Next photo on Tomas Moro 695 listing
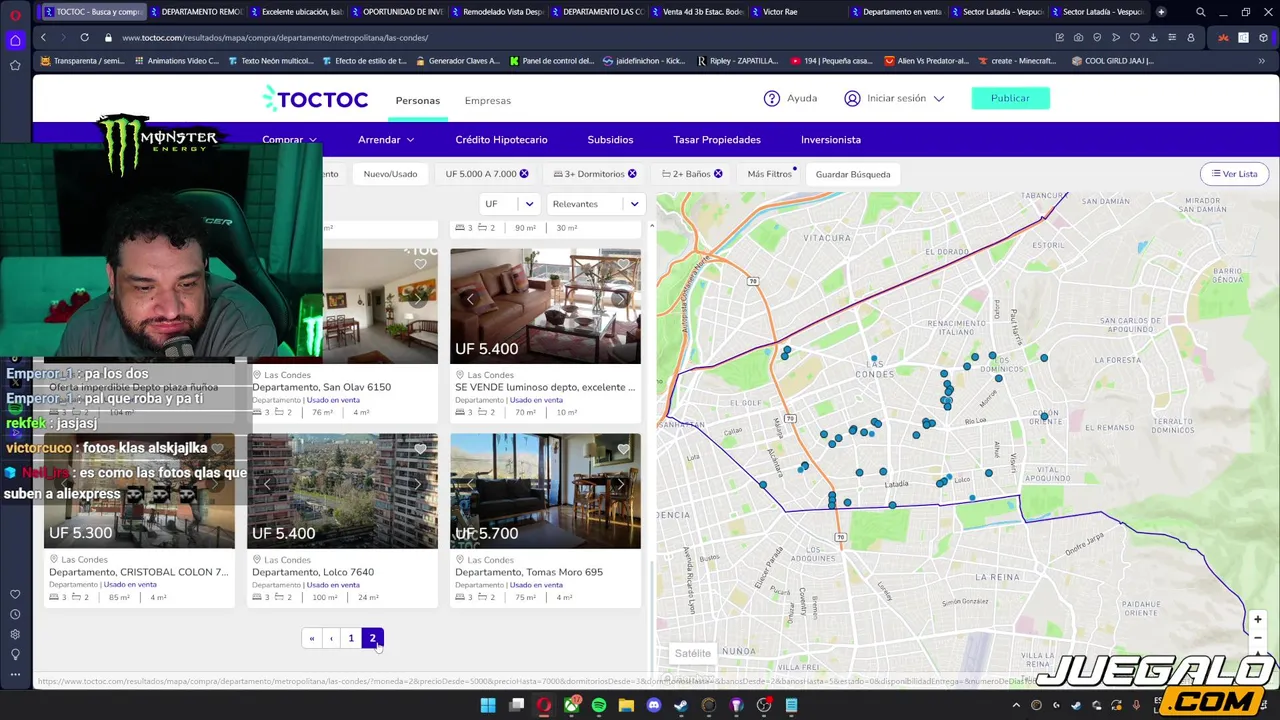The width and height of the screenshot is (1280, 720). tap(620, 484)
